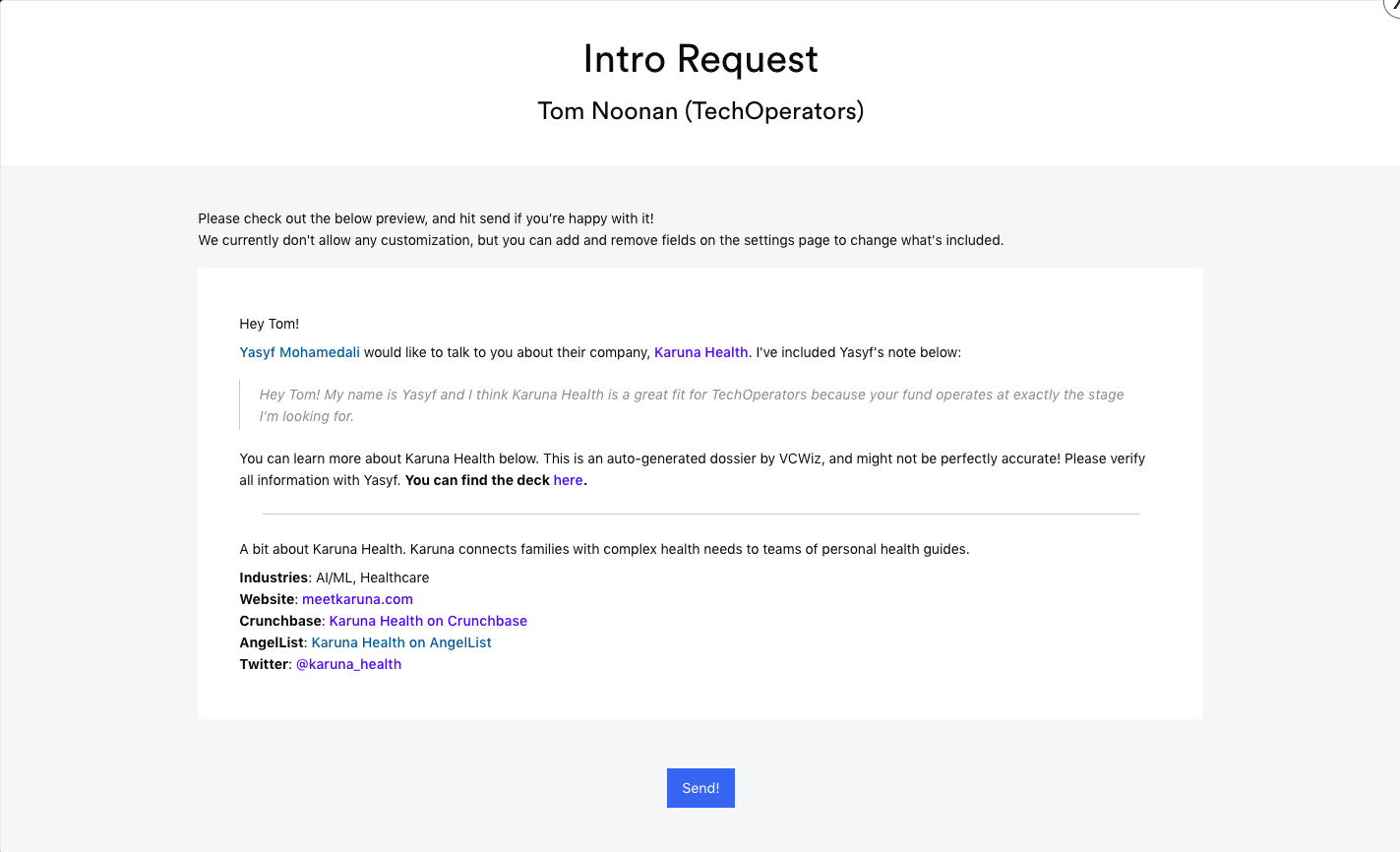Click the bold "You can find the deck" text
This screenshot has width=1400, height=852.
coord(477,480)
